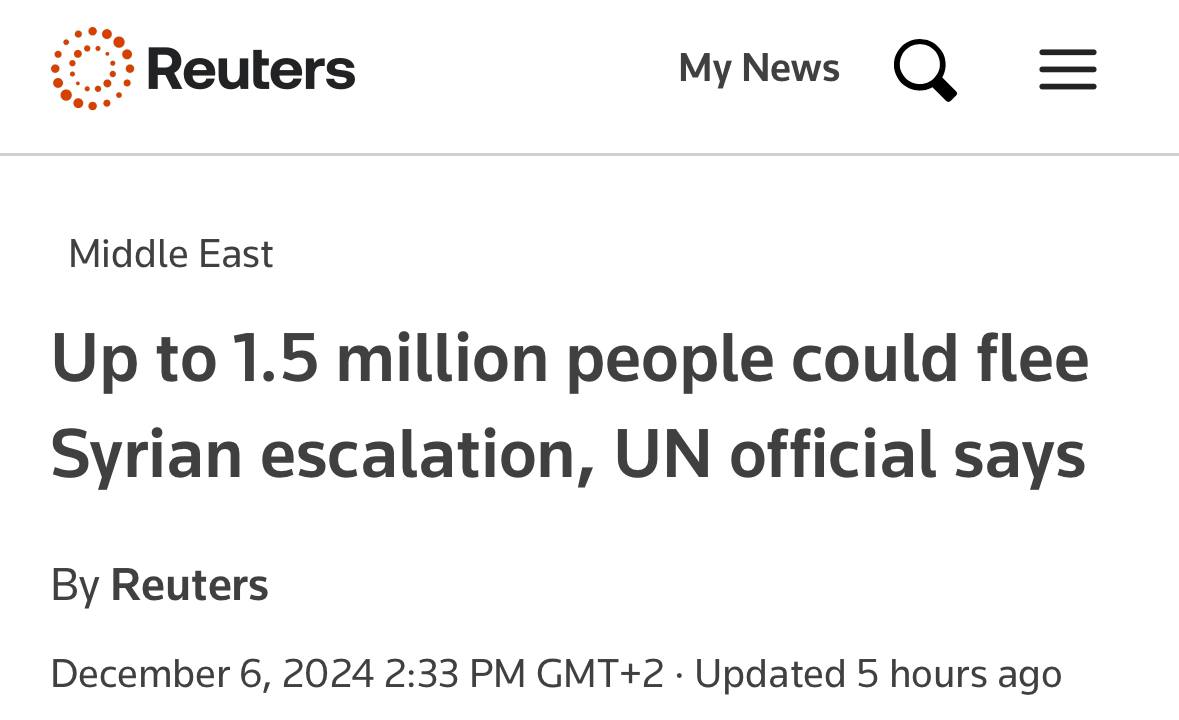Image resolution: width=1179 pixels, height=720 pixels.
Task: Click the '1.5 million' figure in headline
Action: [388, 359]
